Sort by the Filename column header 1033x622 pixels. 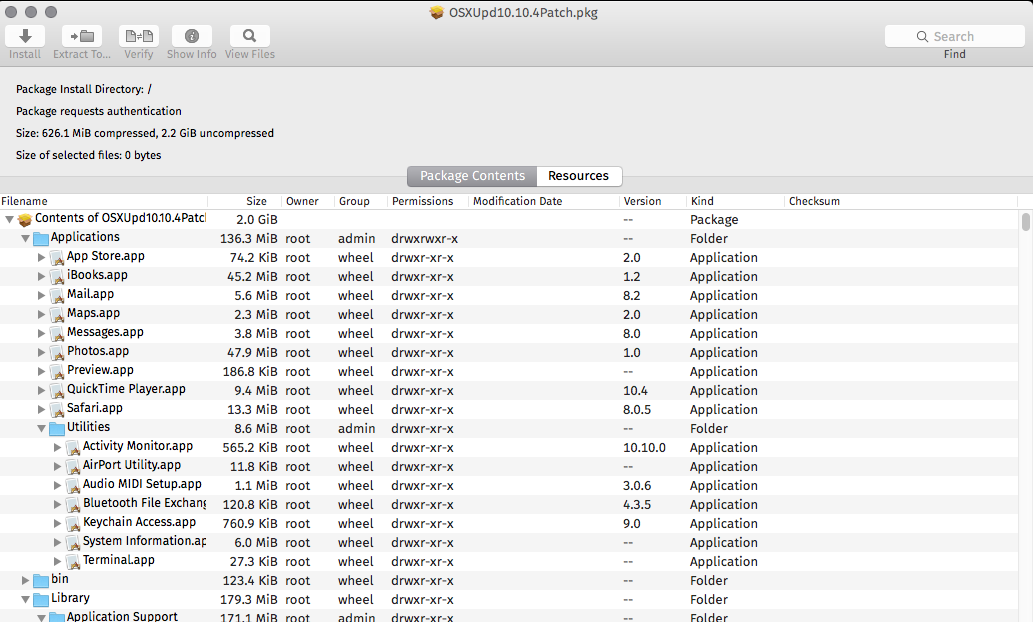tap(103, 201)
